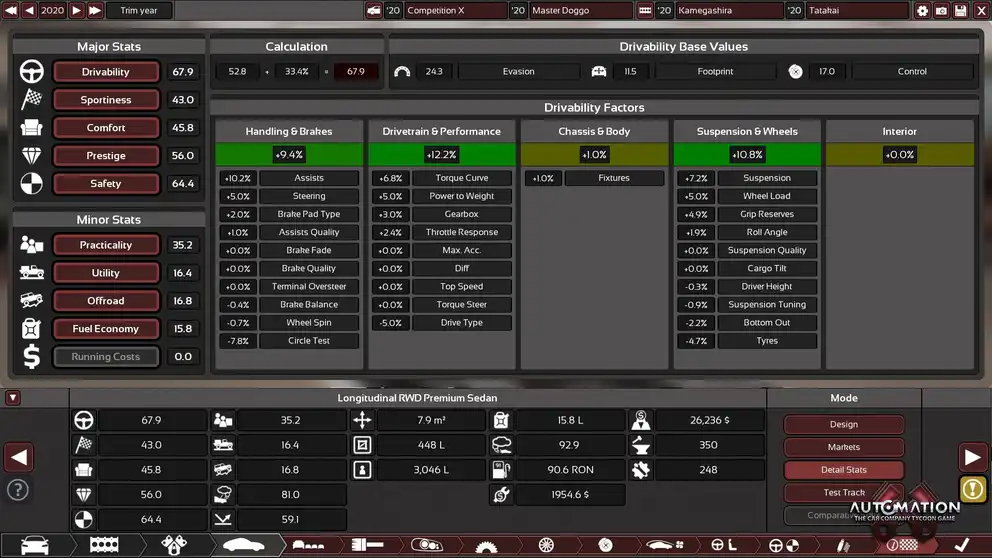The width and height of the screenshot is (992, 558).
Task: Open the help question mark icon
Action: point(17,490)
